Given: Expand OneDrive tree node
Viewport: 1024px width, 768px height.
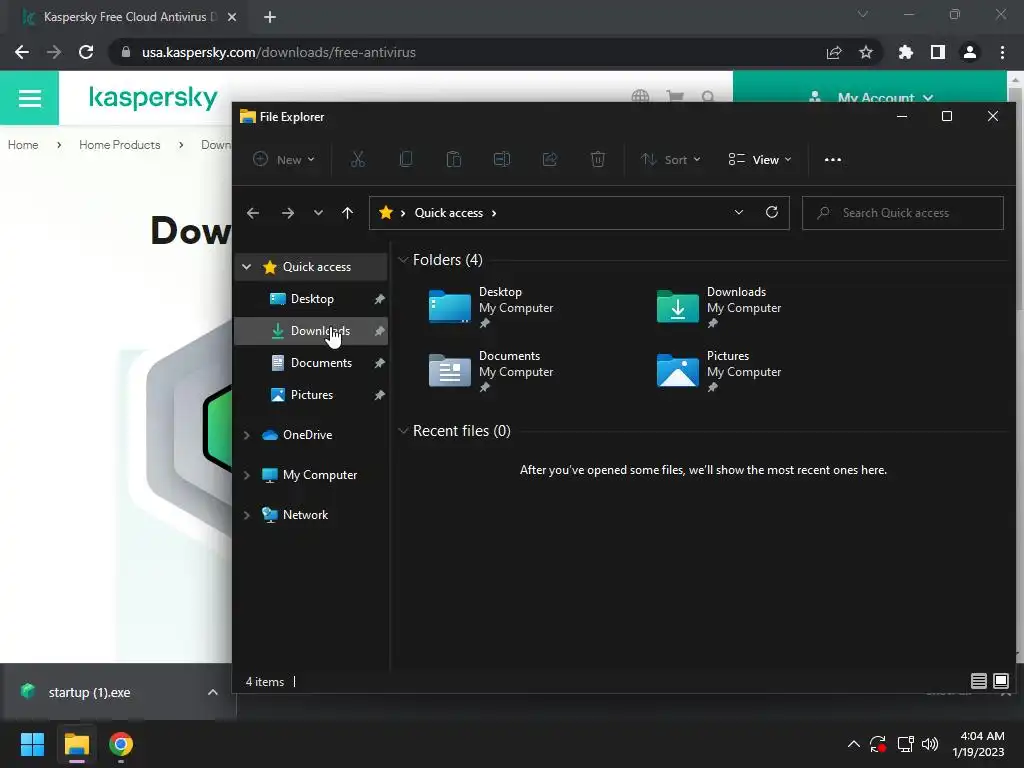Looking at the screenshot, I should click(x=246, y=435).
